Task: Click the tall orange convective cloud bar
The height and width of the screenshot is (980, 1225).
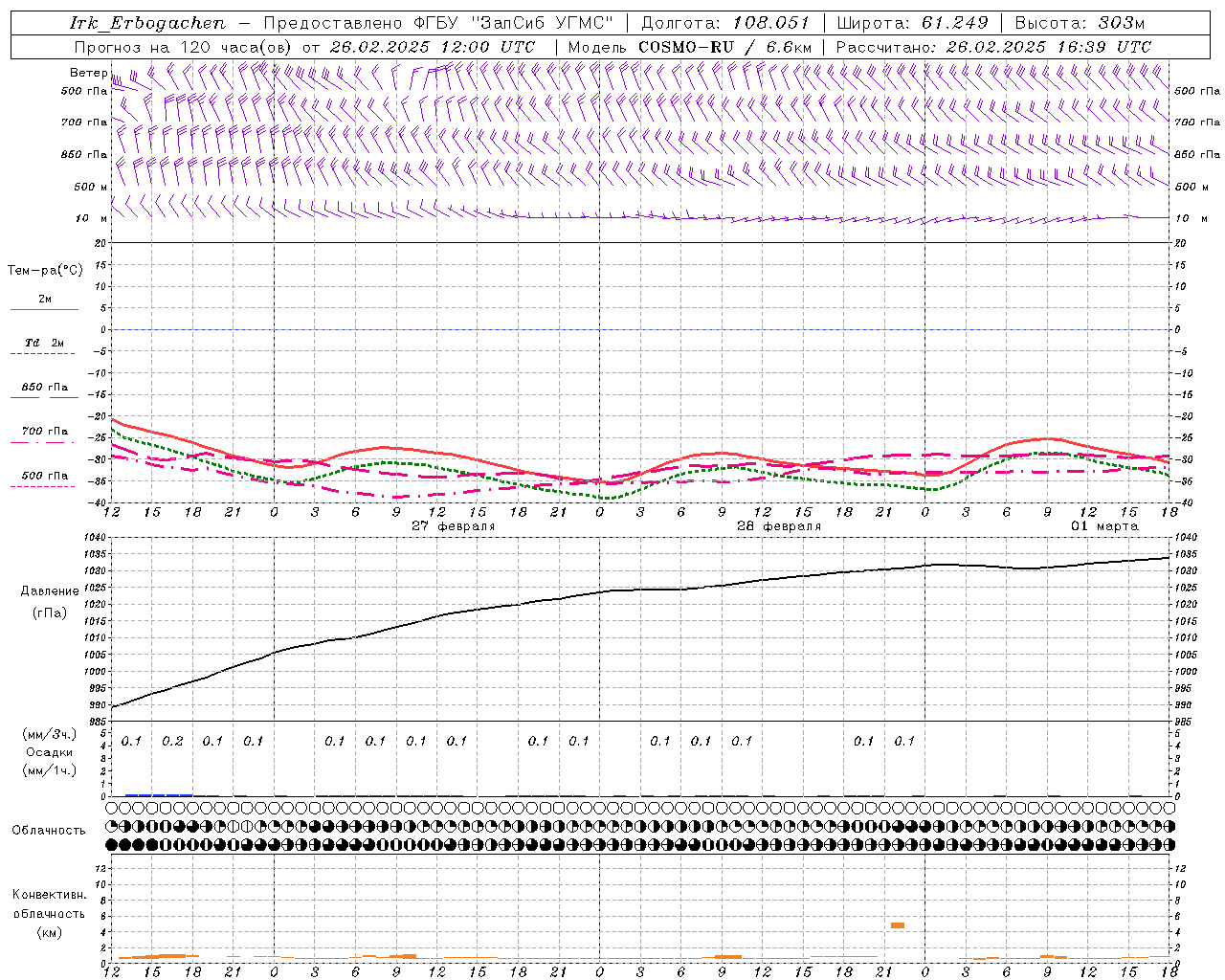Action: 898,924
